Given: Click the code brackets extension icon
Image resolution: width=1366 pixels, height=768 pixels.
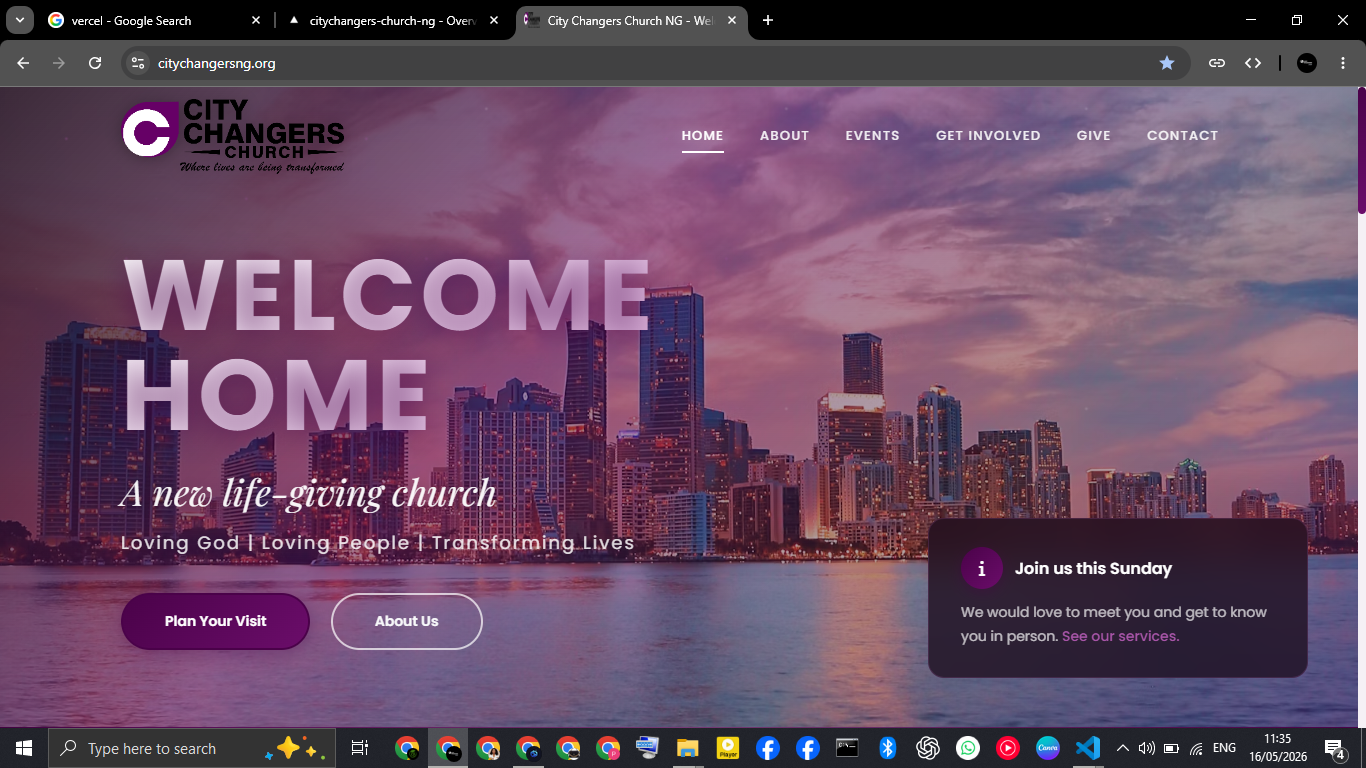Looking at the screenshot, I should (1253, 63).
